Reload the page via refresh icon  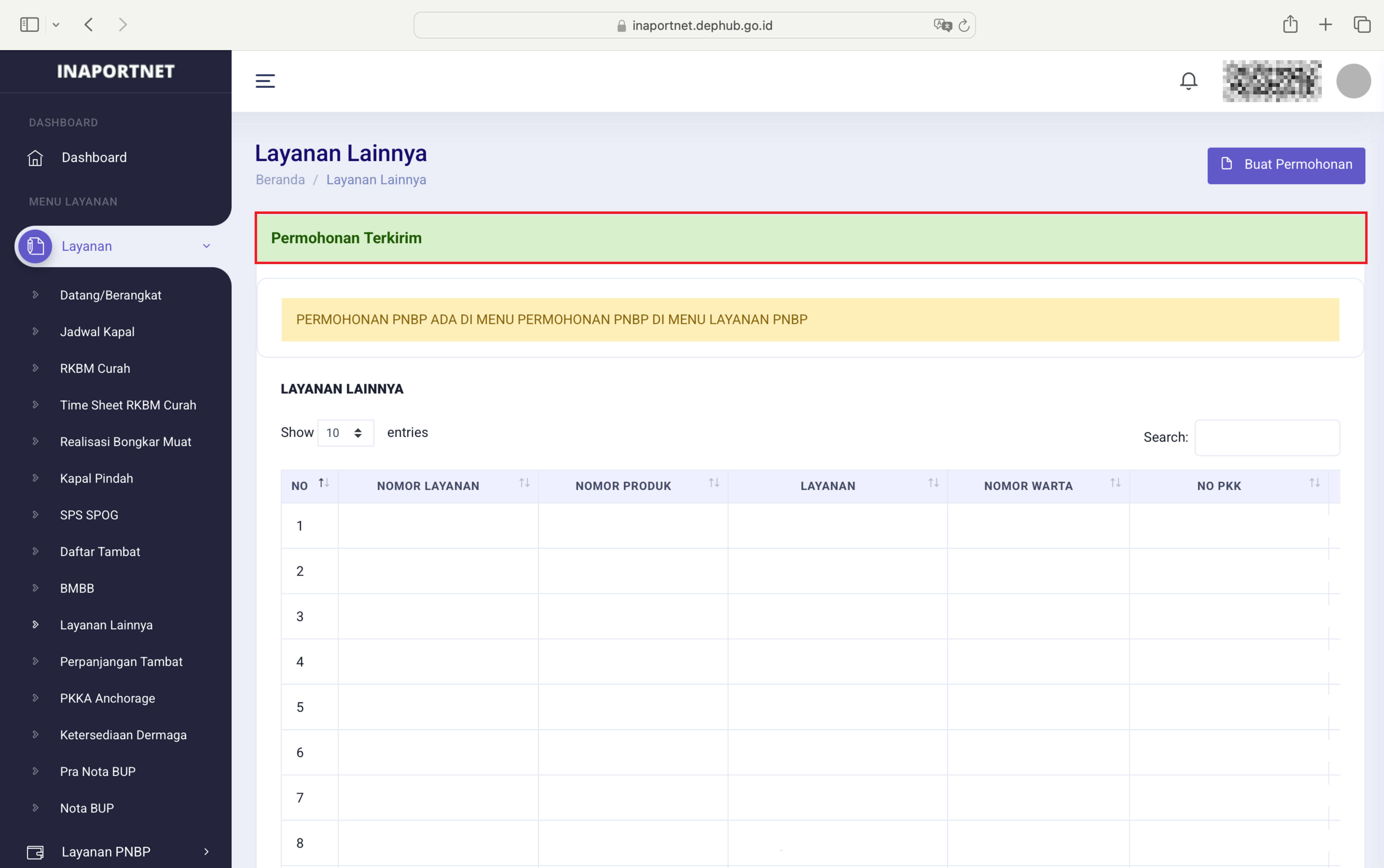(x=964, y=25)
